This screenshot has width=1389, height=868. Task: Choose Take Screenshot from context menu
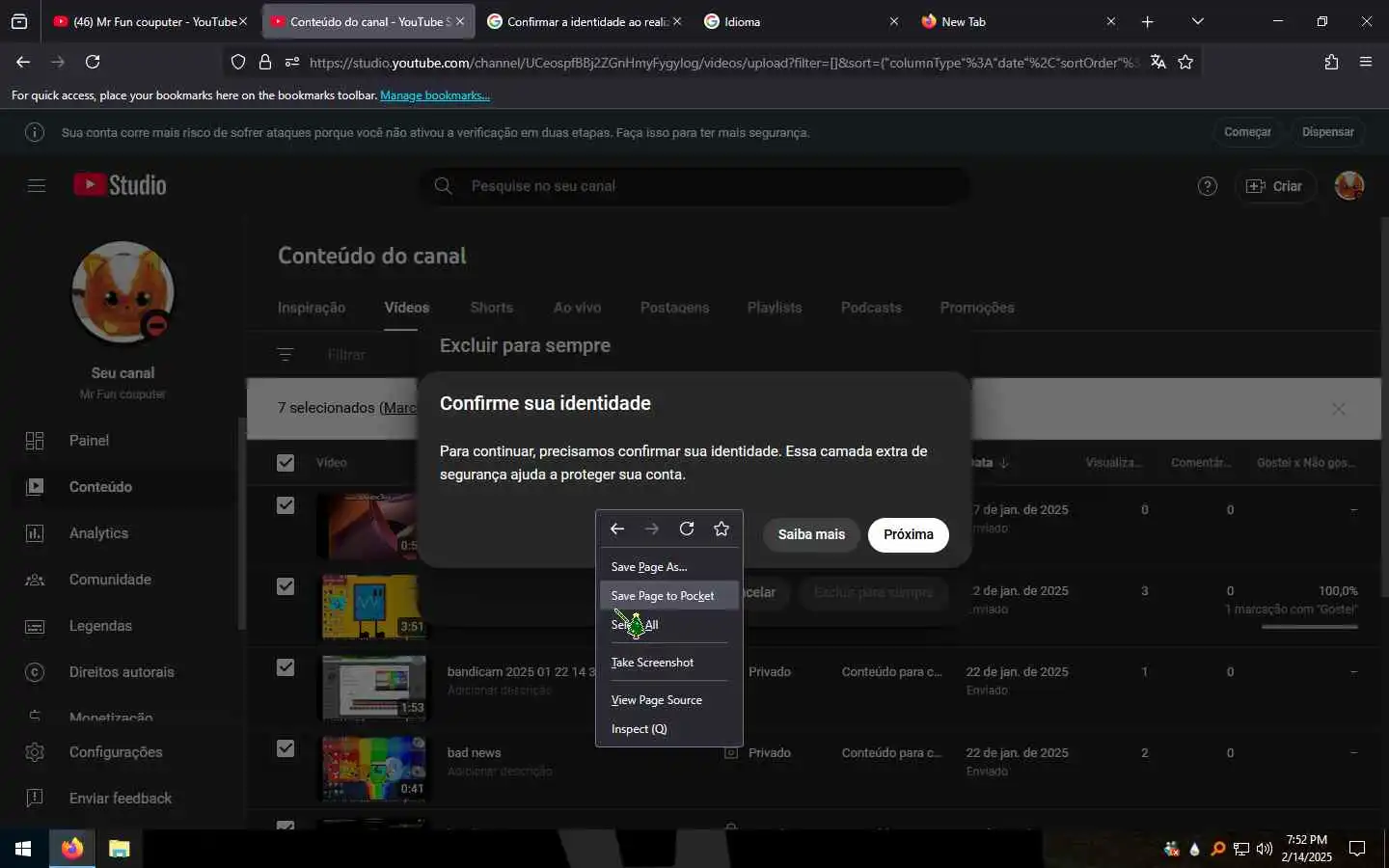(x=669, y=663)
